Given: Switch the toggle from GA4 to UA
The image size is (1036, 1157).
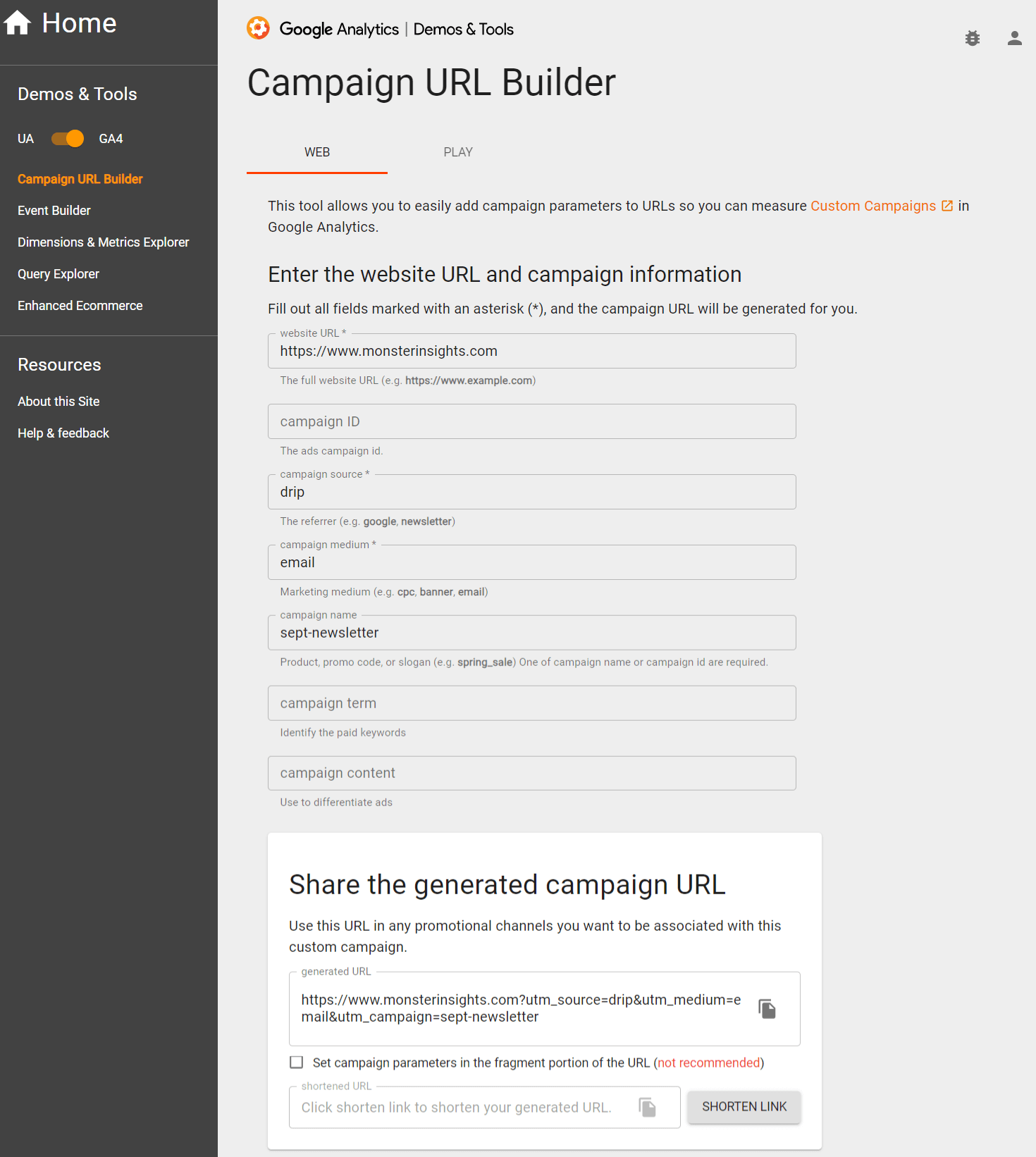Looking at the screenshot, I should (x=67, y=139).
